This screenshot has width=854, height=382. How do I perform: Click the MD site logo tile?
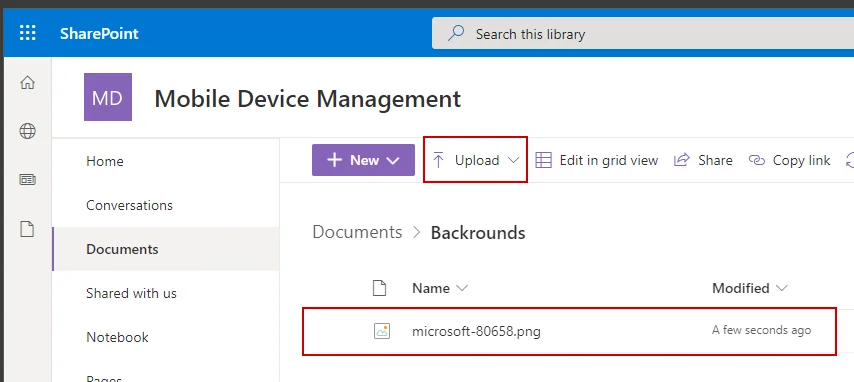pyautogui.click(x=108, y=97)
